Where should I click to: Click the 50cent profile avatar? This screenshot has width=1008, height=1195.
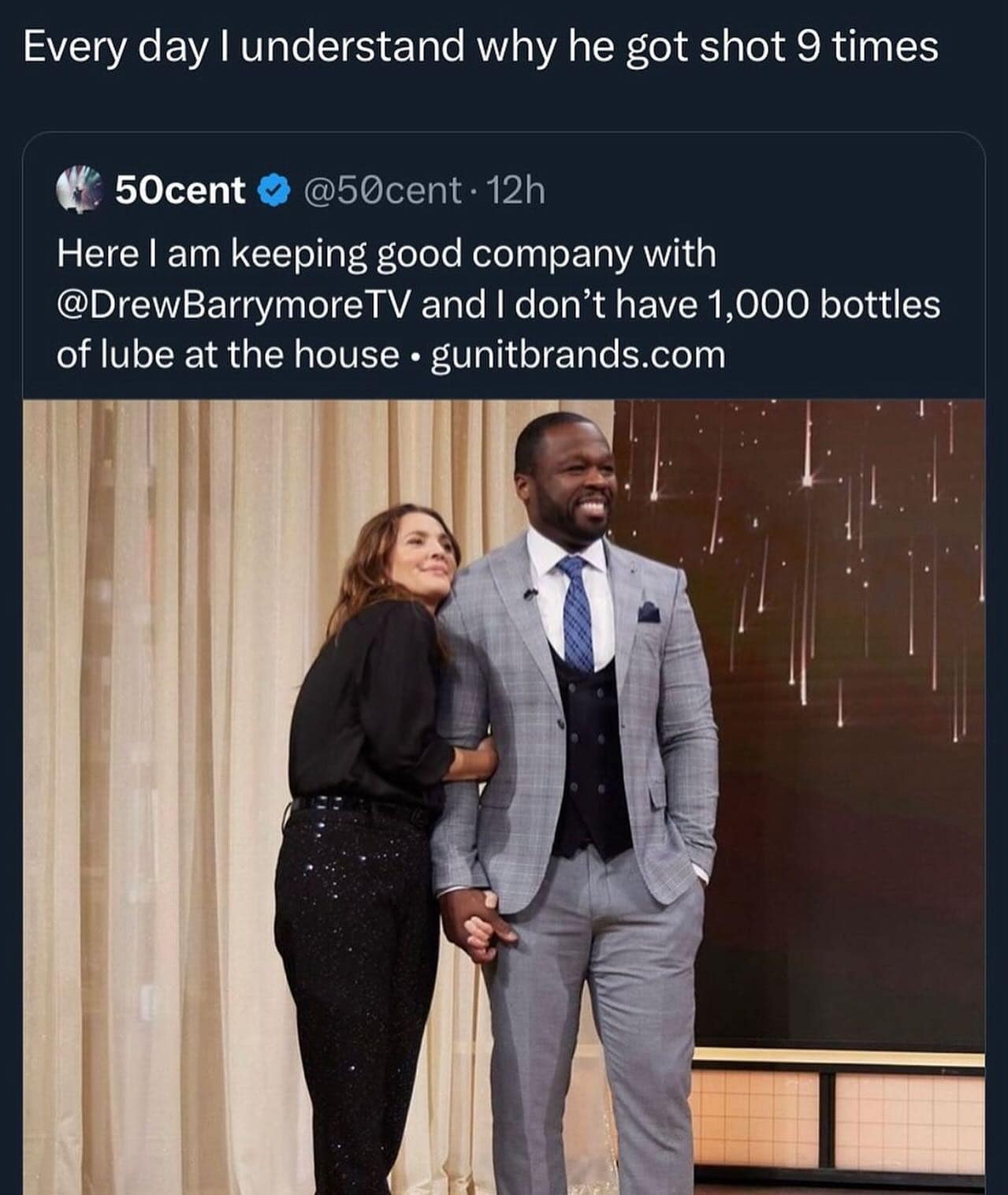[81, 190]
